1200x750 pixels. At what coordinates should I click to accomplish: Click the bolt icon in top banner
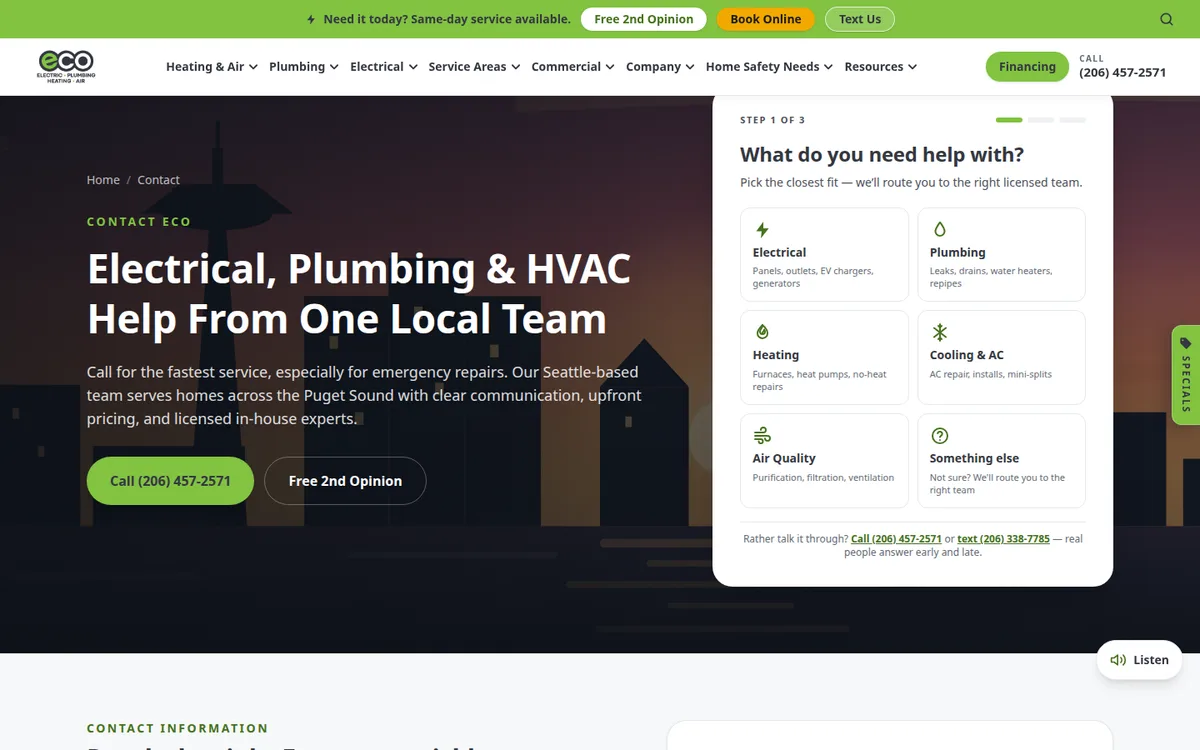click(x=311, y=19)
